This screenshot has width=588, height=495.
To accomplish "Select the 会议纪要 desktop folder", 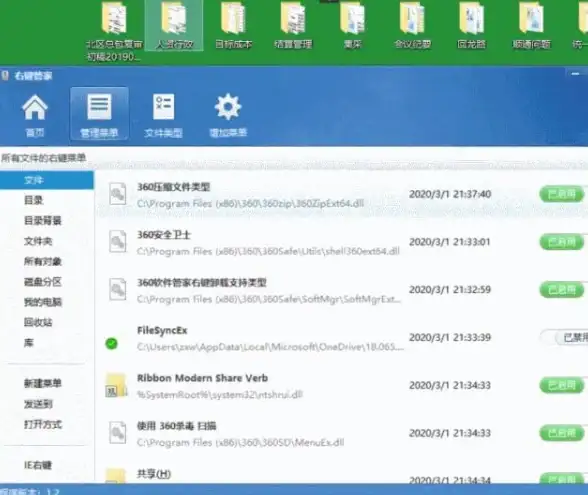I will point(412,26).
